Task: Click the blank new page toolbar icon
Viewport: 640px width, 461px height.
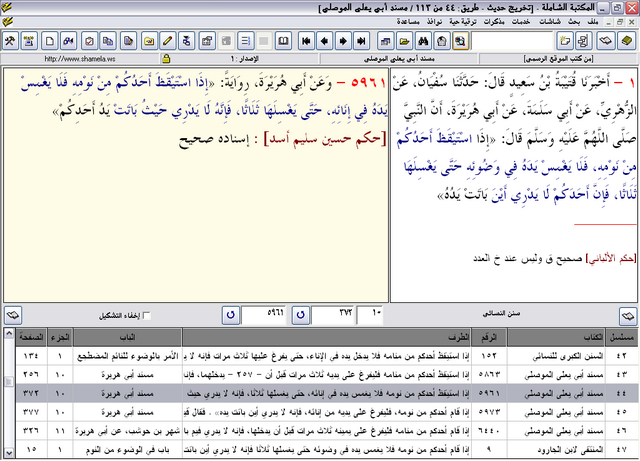Action: coord(49,41)
